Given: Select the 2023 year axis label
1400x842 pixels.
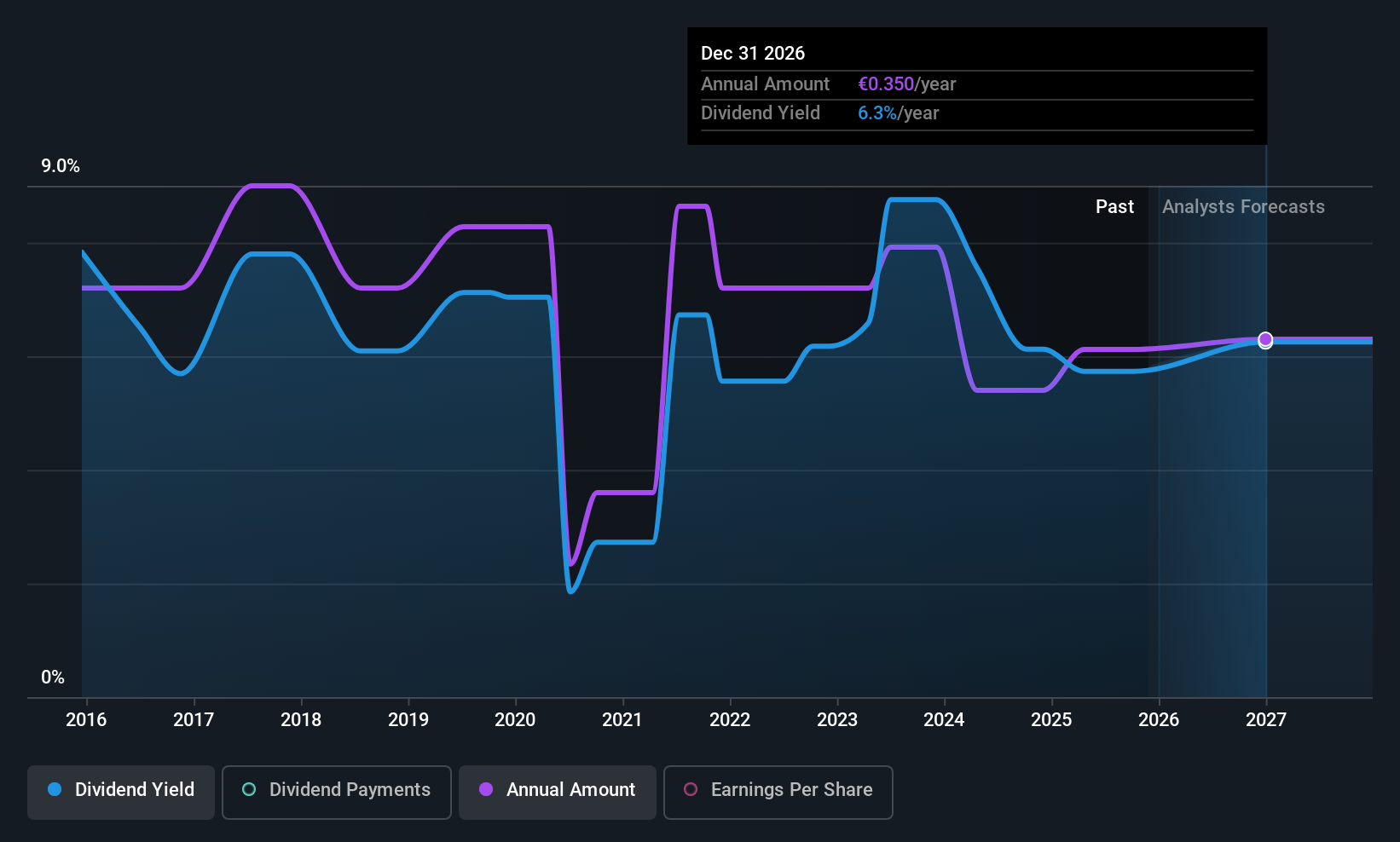Looking at the screenshot, I should point(837,720).
